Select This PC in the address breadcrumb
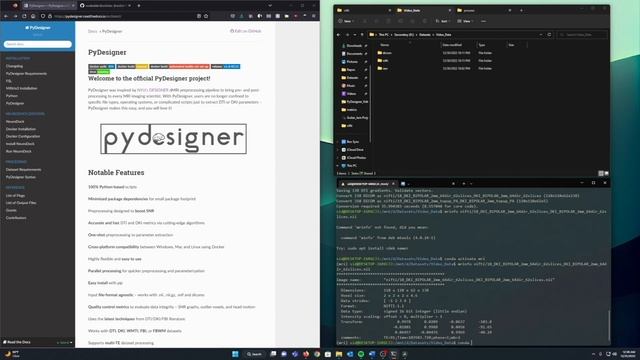 pyautogui.click(x=384, y=35)
